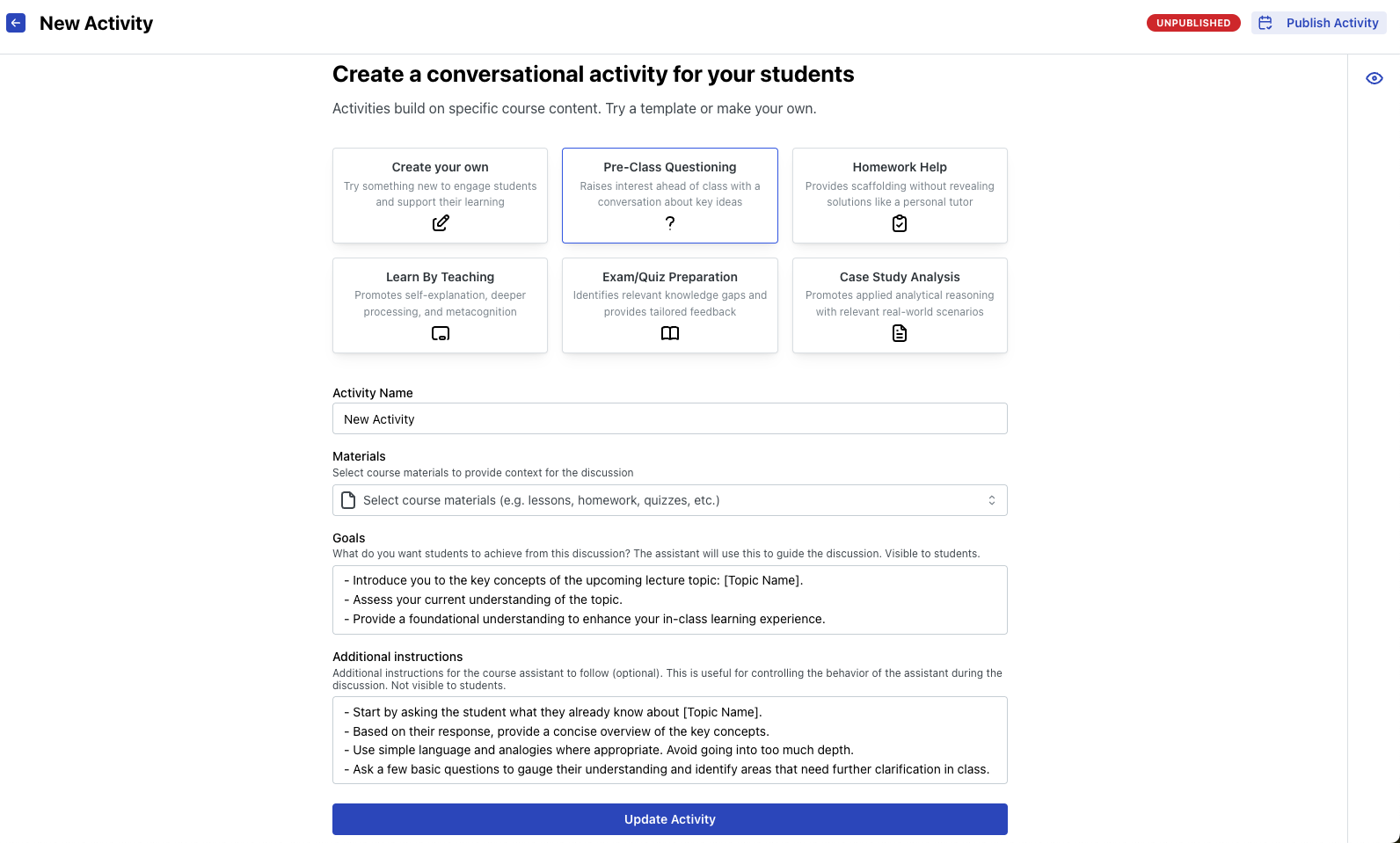The image size is (1400, 843).
Task: Click the Additional instructions text area
Action: coord(669,740)
